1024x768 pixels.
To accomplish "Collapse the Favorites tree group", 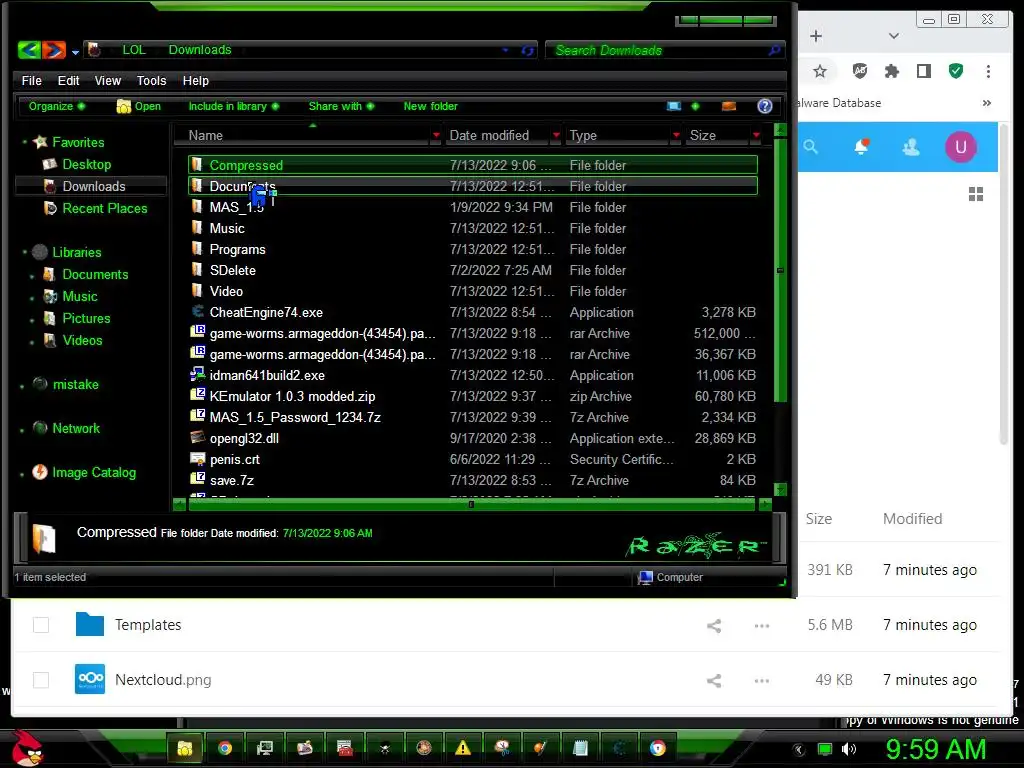I will pyautogui.click(x=25, y=142).
